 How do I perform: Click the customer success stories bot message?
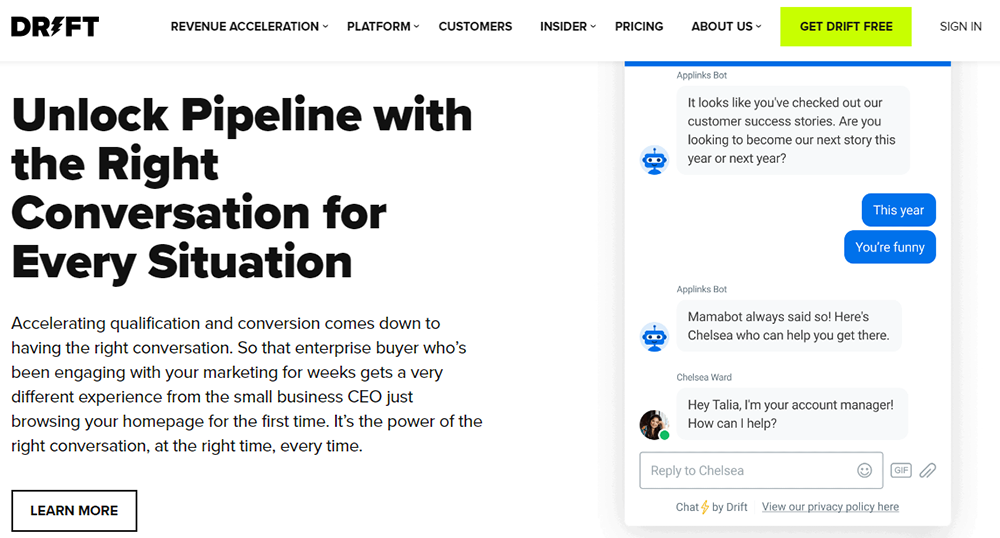tap(793, 130)
